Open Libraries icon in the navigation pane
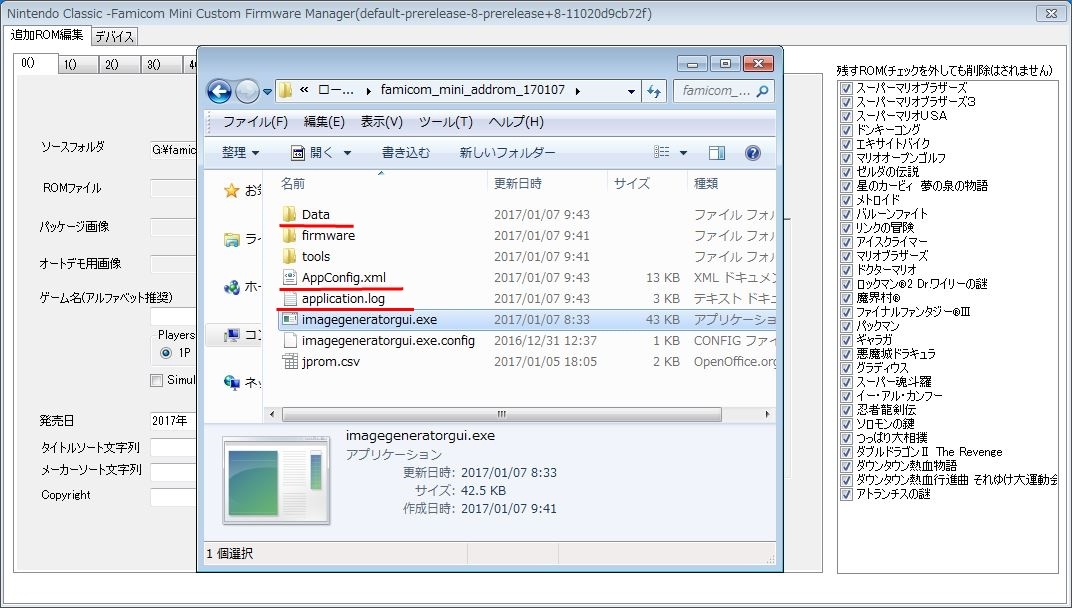 (x=232, y=239)
